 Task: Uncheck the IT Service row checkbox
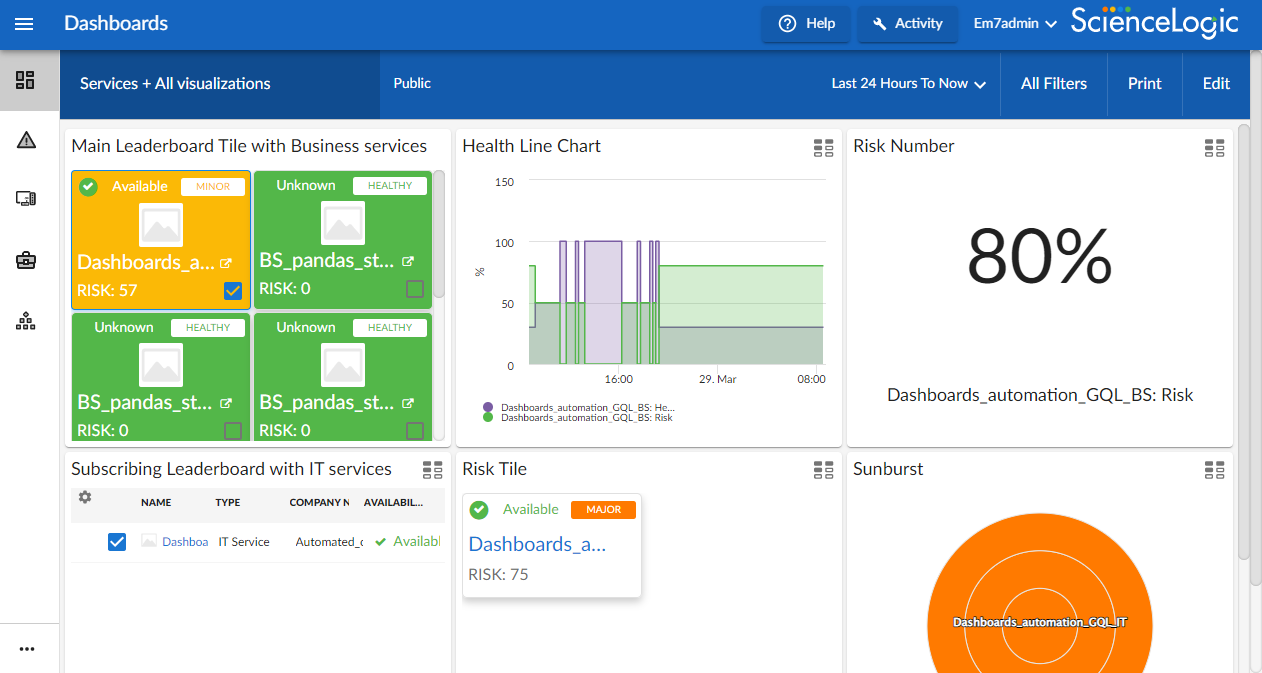(117, 542)
